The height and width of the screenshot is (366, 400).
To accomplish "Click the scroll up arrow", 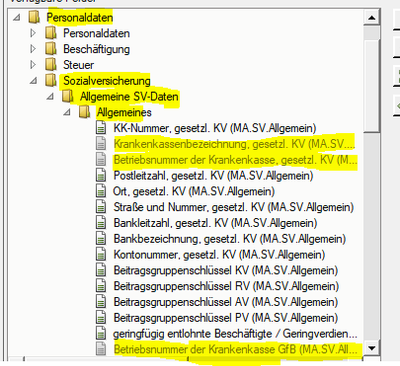I will click(x=372, y=18).
